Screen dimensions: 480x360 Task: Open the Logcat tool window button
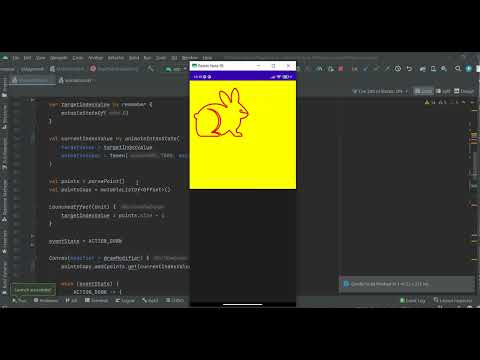tap(125, 300)
